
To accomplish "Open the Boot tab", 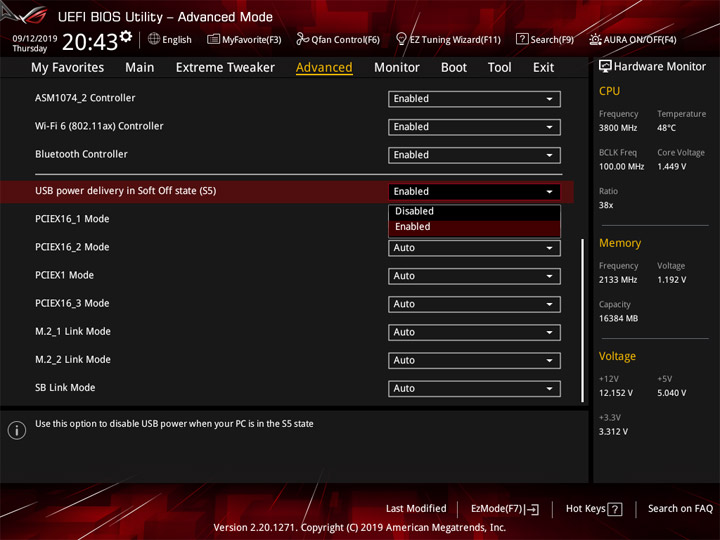I will tap(454, 68).
